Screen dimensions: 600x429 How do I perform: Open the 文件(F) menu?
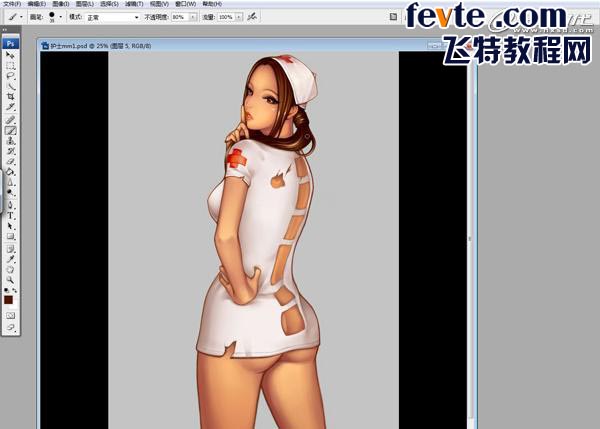point(12,4)
